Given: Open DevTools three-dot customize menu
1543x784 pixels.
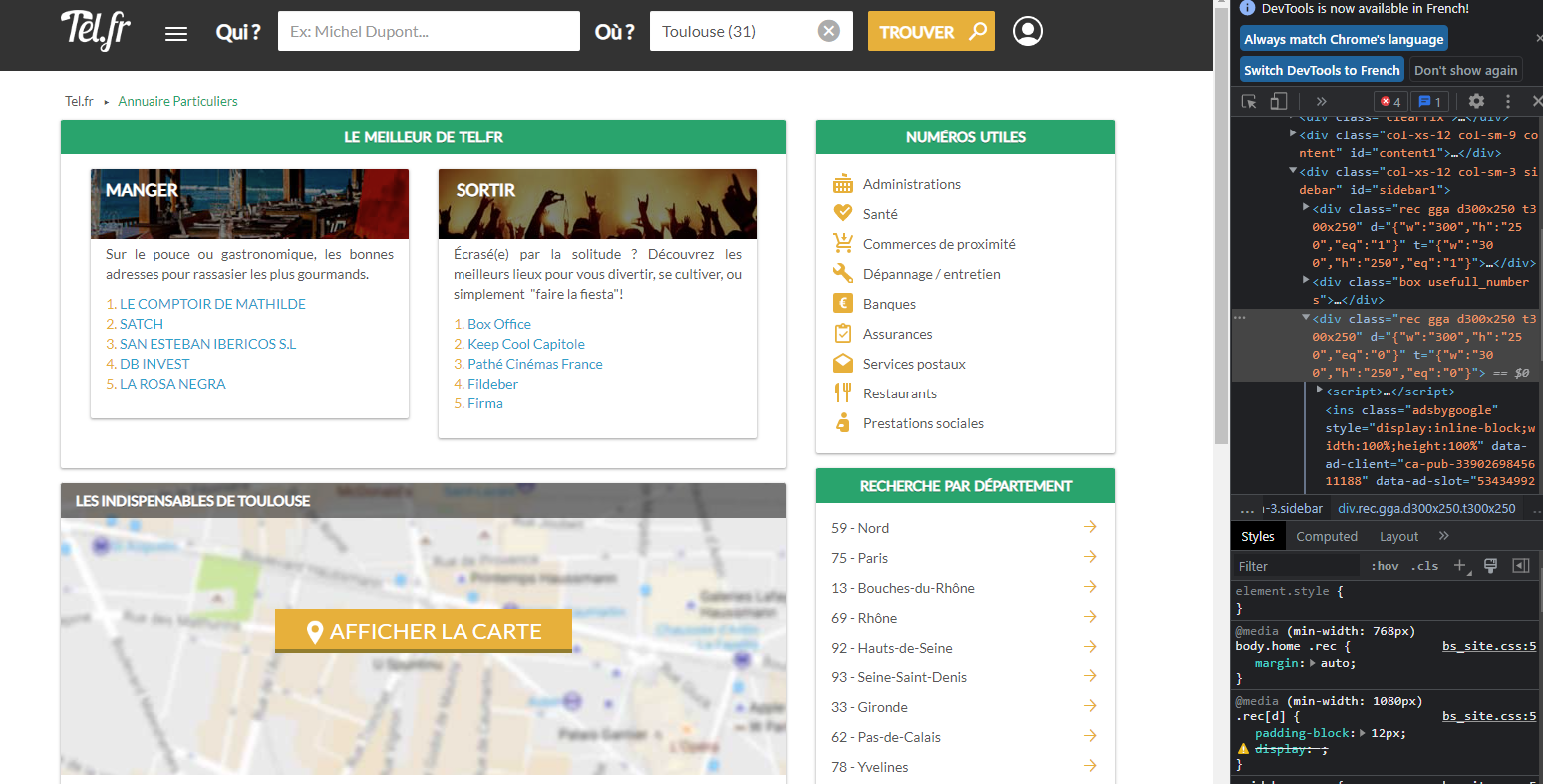Looking at the screenshot, I should [x=1508, y=101].
